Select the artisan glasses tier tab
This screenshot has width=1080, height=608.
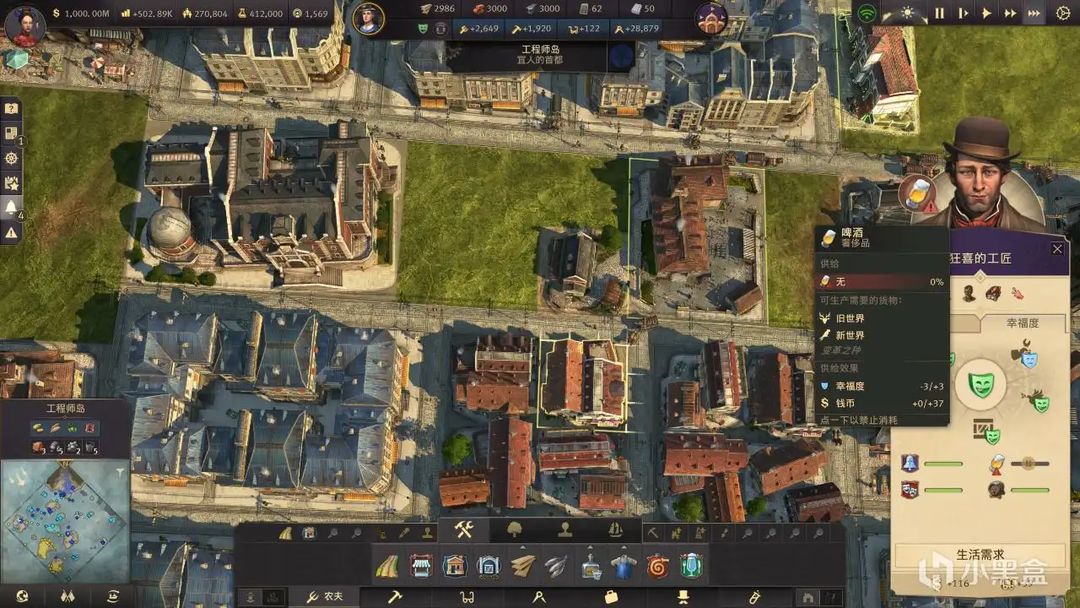[x=467, y=597]
